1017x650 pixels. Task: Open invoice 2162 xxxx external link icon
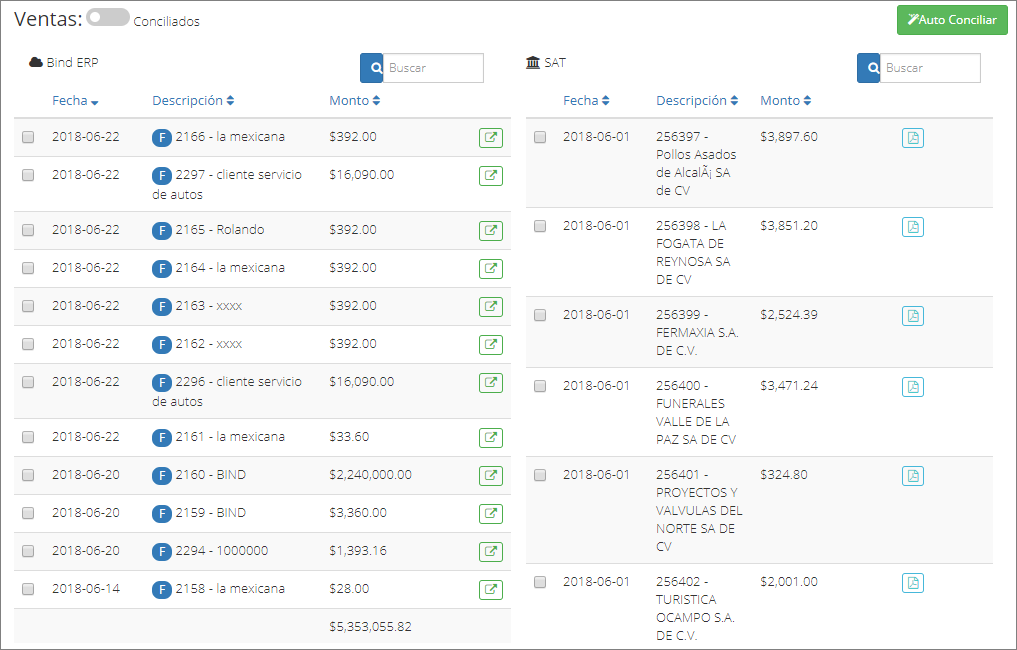click(x=490, y=344)
